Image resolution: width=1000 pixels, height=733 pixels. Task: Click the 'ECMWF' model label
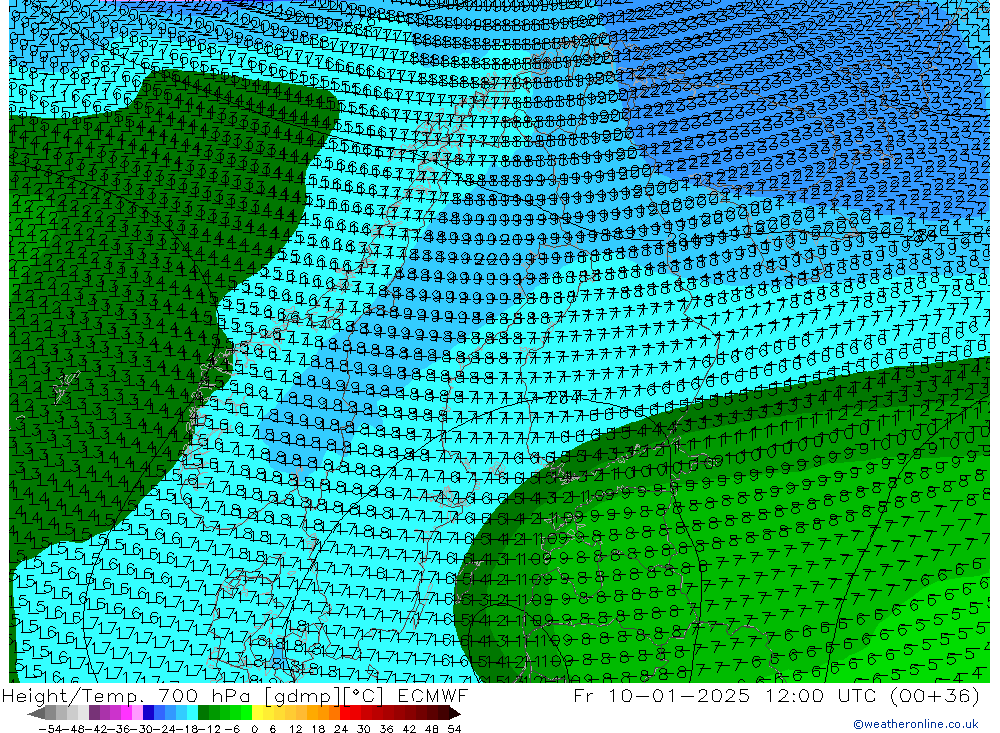pyautogui.click(x=432, y=695)
